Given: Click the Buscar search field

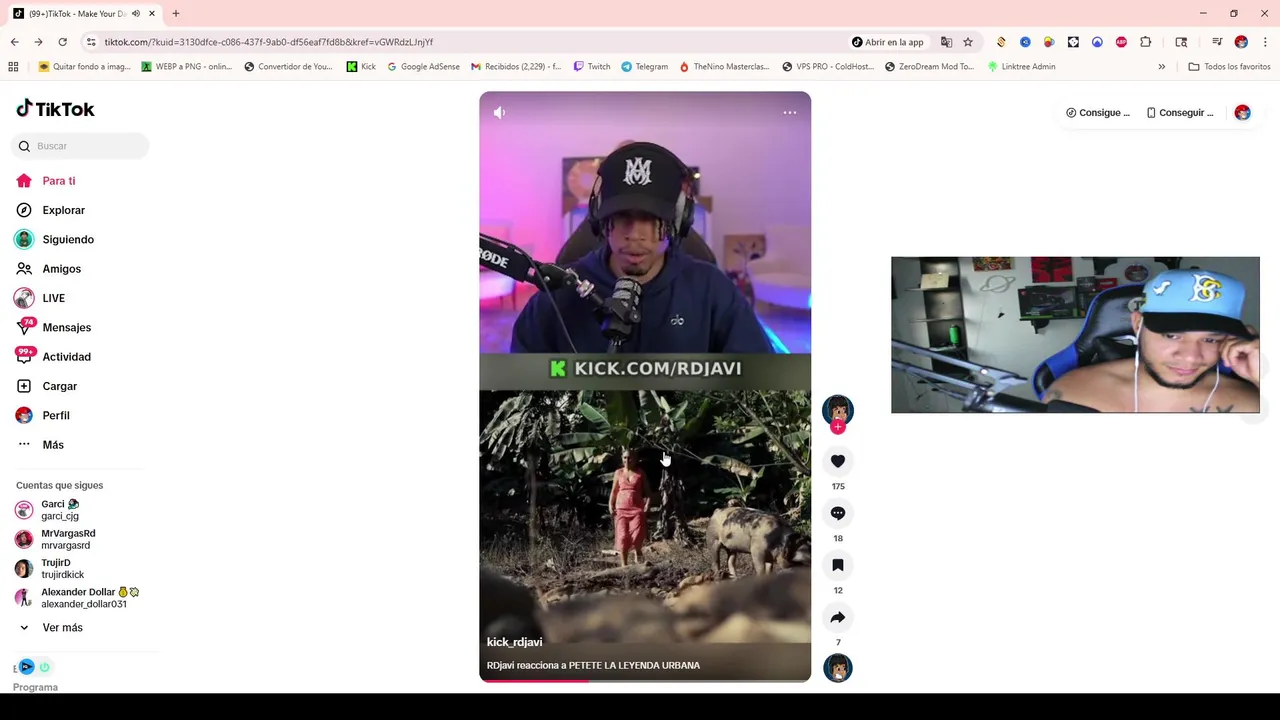Looking at the screenshot, I should 80,146.
